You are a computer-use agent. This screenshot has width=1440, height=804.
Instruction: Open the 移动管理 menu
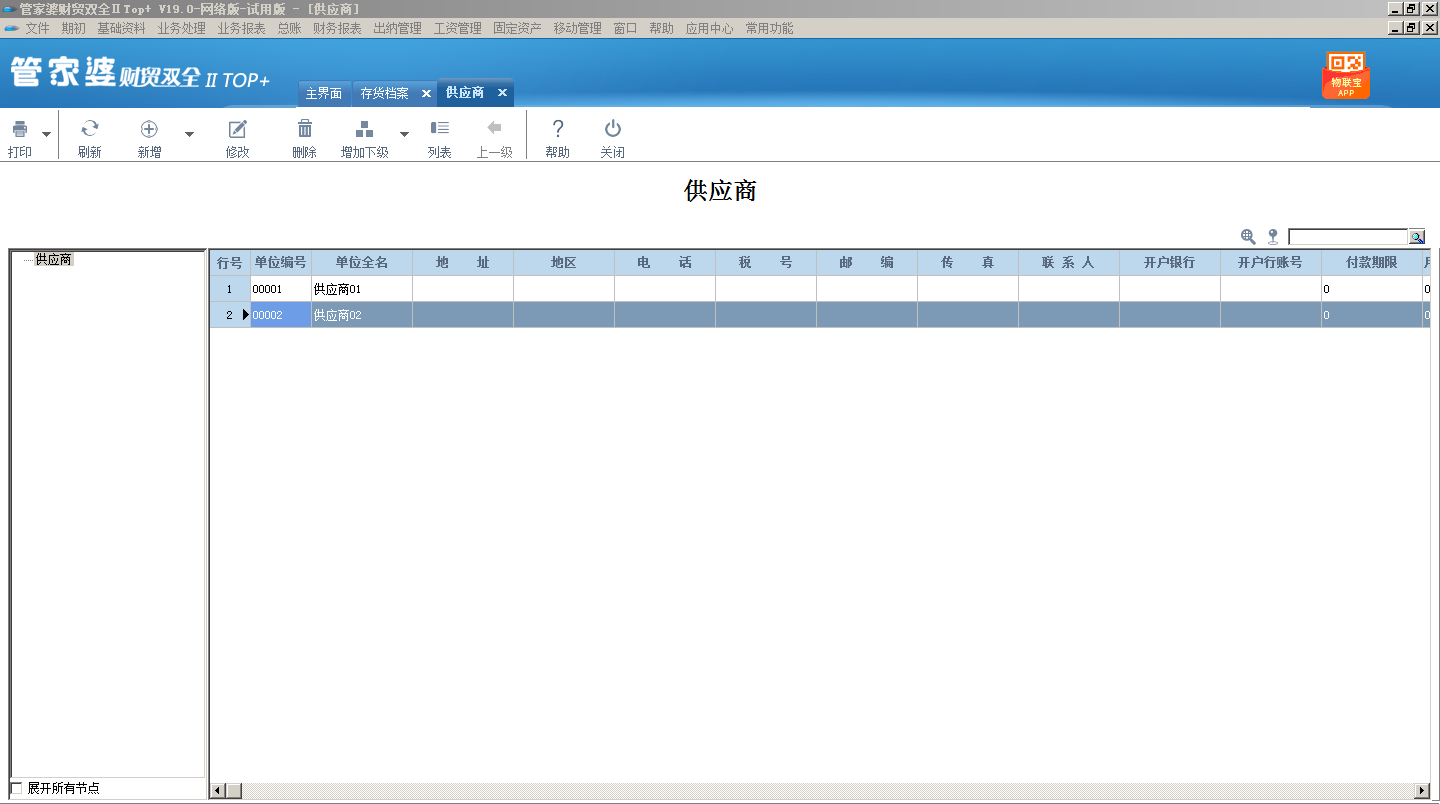(x=577, y=28)
